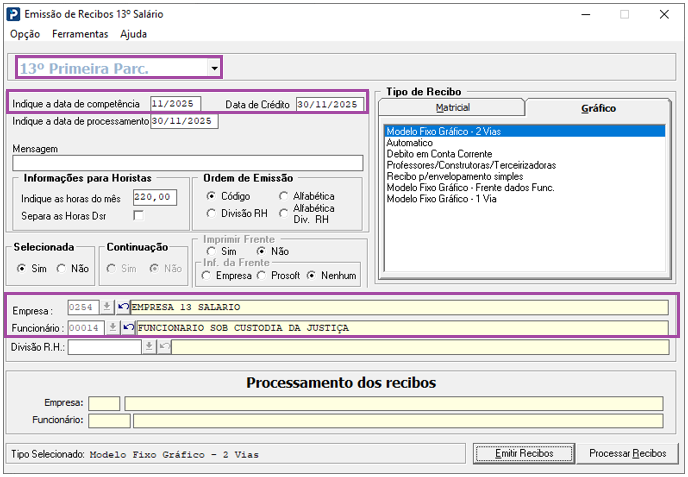Click the Prosoft P application icon in title bar

pyautogui.click(x=13, y=14)
